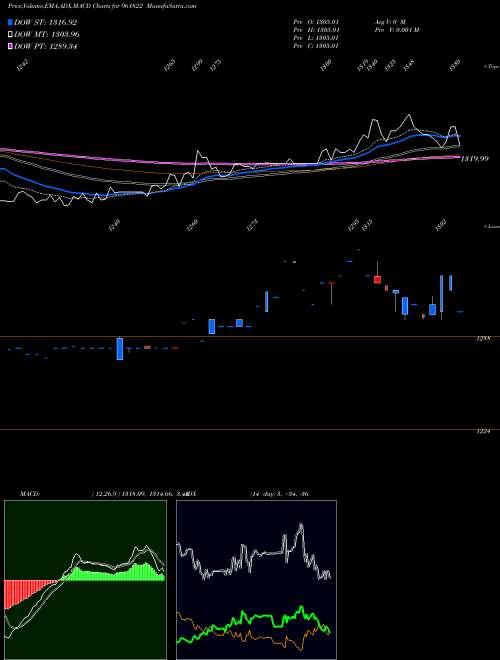
Task: Click inside the green MACD histogram panel
Action: pyautogui.click(x=85, y=580)
